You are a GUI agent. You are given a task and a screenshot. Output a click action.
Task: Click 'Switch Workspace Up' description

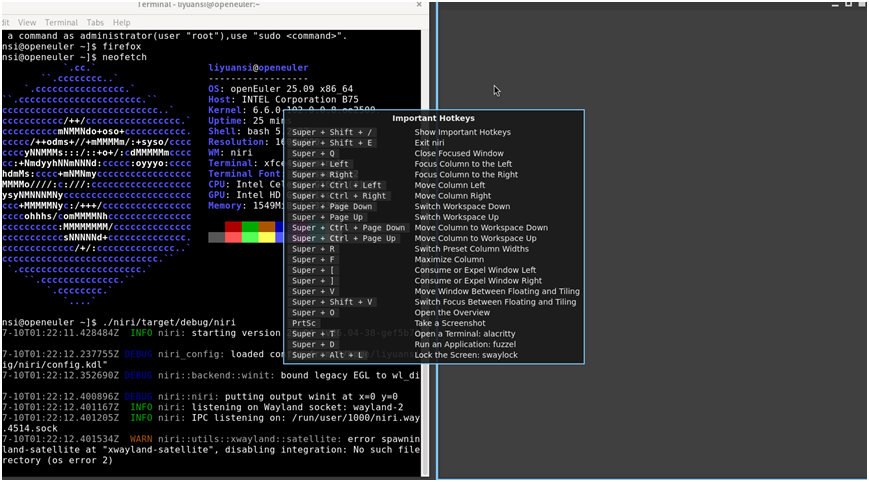[x=457, y=217]
